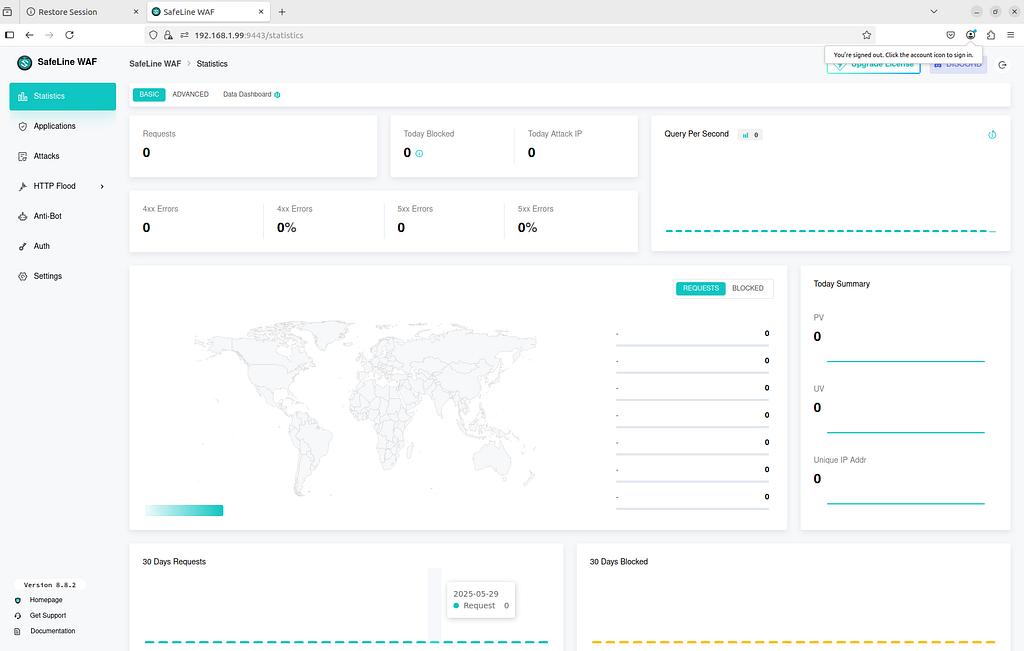
Task: Reload the page with the refresh icon
Action: pyautogui.click(x=69, y=35)
